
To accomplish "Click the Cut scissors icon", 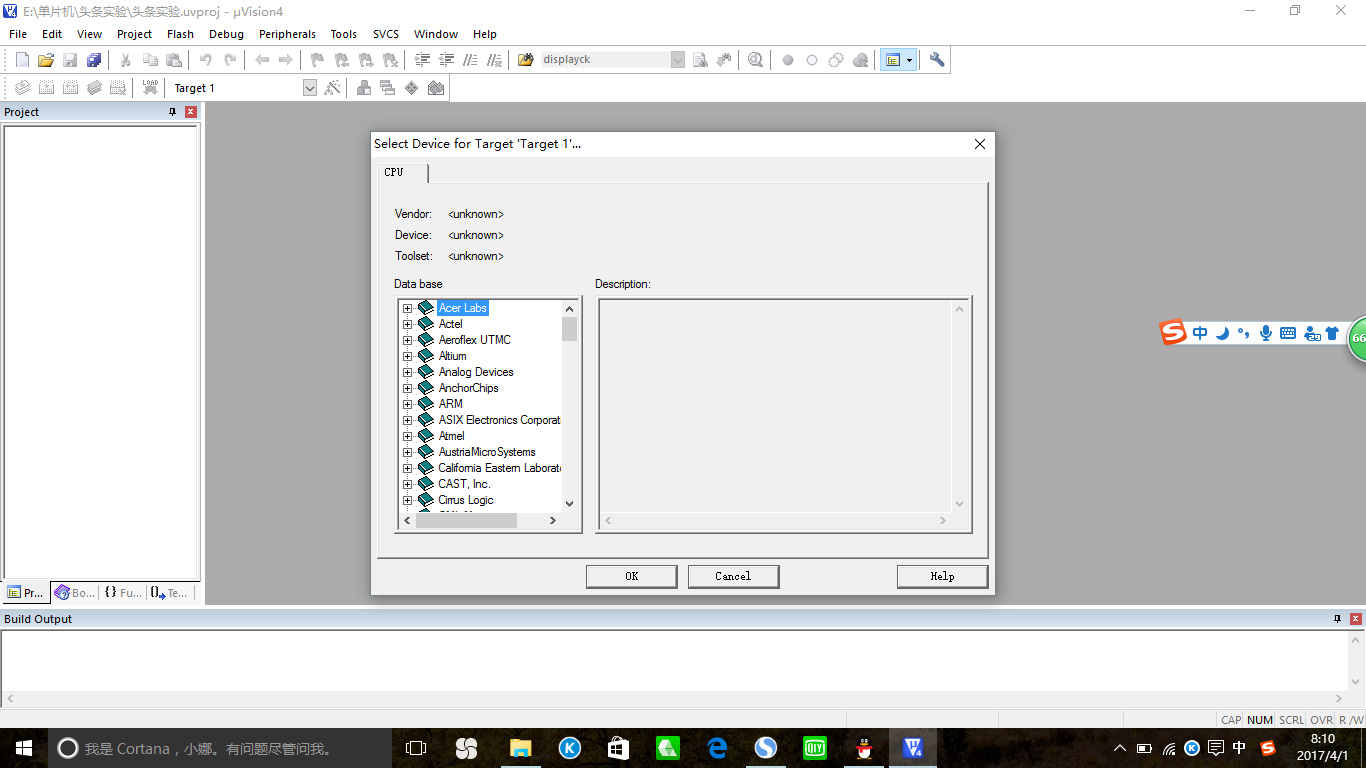I will 126,60.
